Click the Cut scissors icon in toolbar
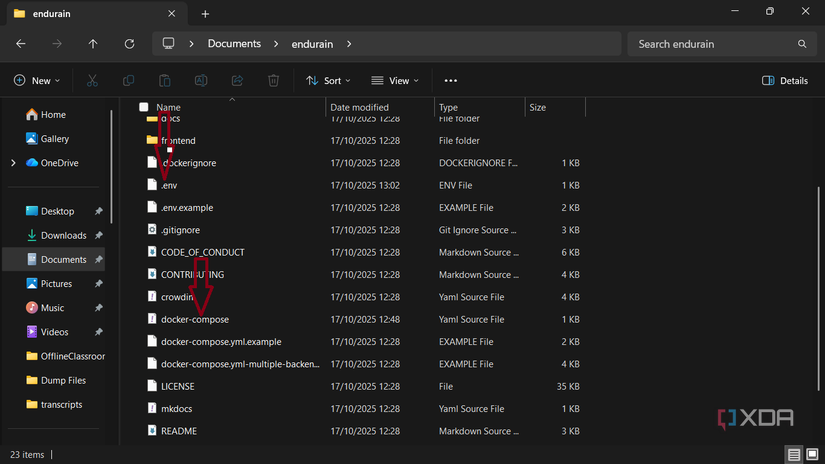Screen dimensions: 825x464 tap(92, 80)
